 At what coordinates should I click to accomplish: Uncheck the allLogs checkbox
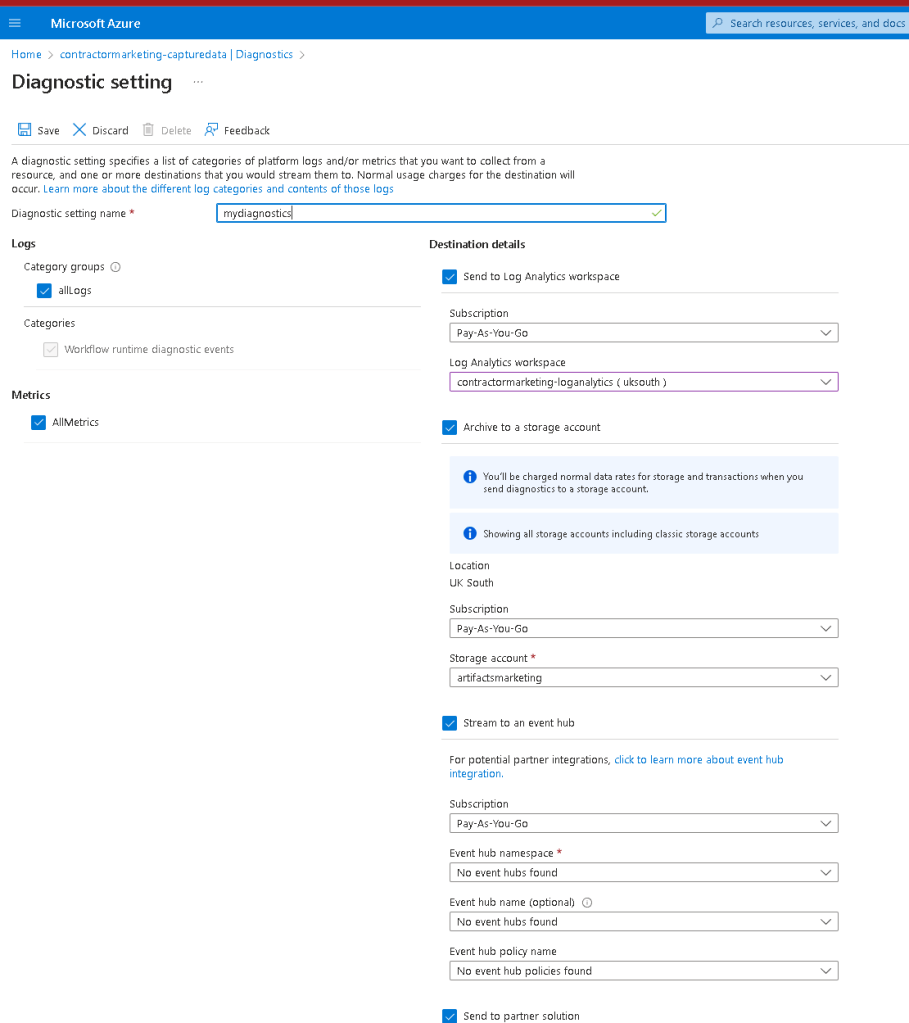point(44,290)
